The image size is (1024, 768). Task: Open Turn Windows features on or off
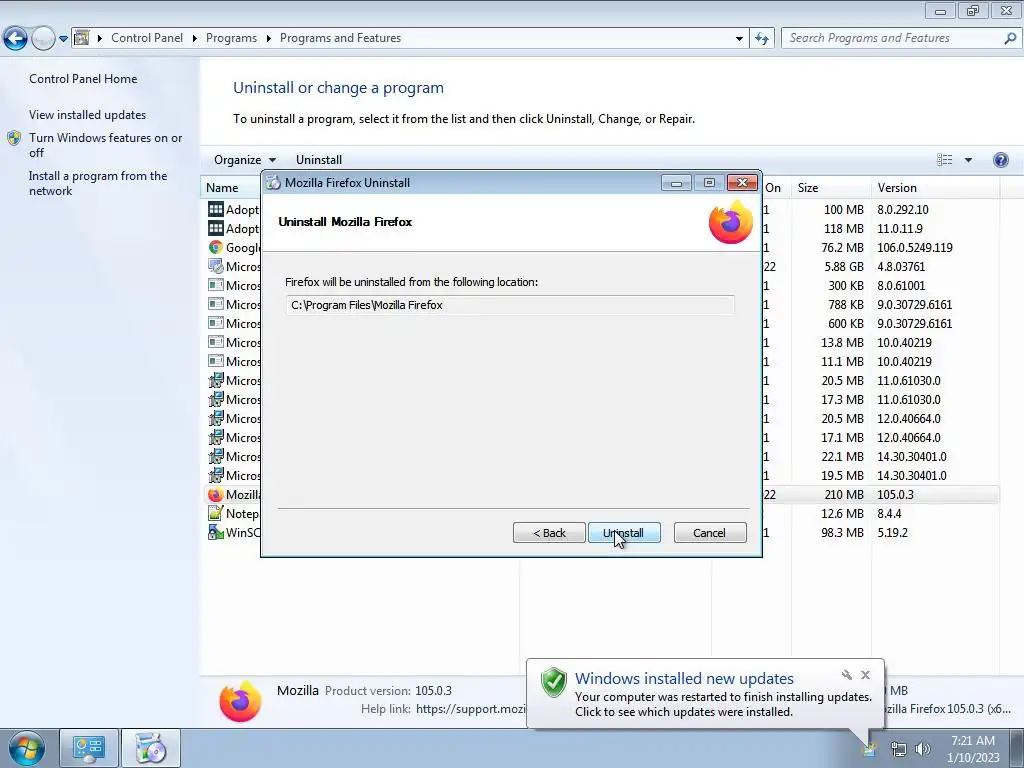(x=105, y=145)
